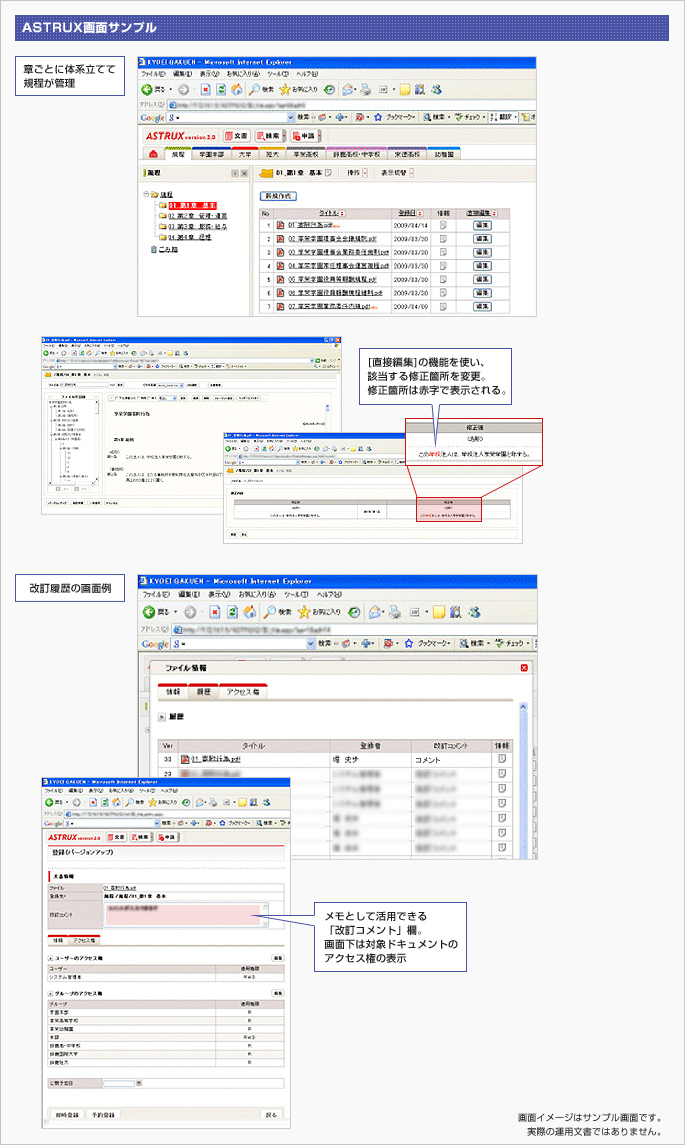This screenshot has height=1145, width=685.
Task: Click Back arrow in the file info window
Action: [x=149, y=612]
